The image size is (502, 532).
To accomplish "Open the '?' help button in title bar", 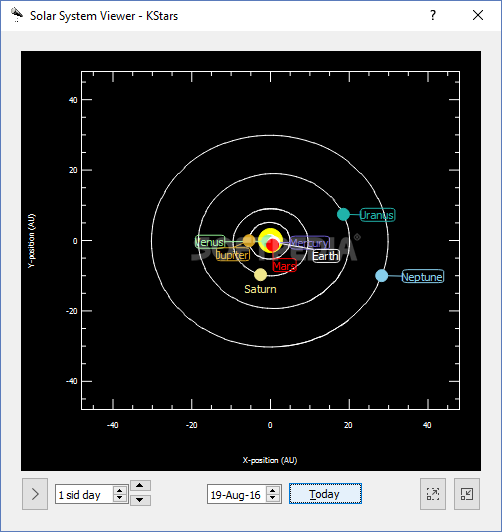I will pos(433,15).
